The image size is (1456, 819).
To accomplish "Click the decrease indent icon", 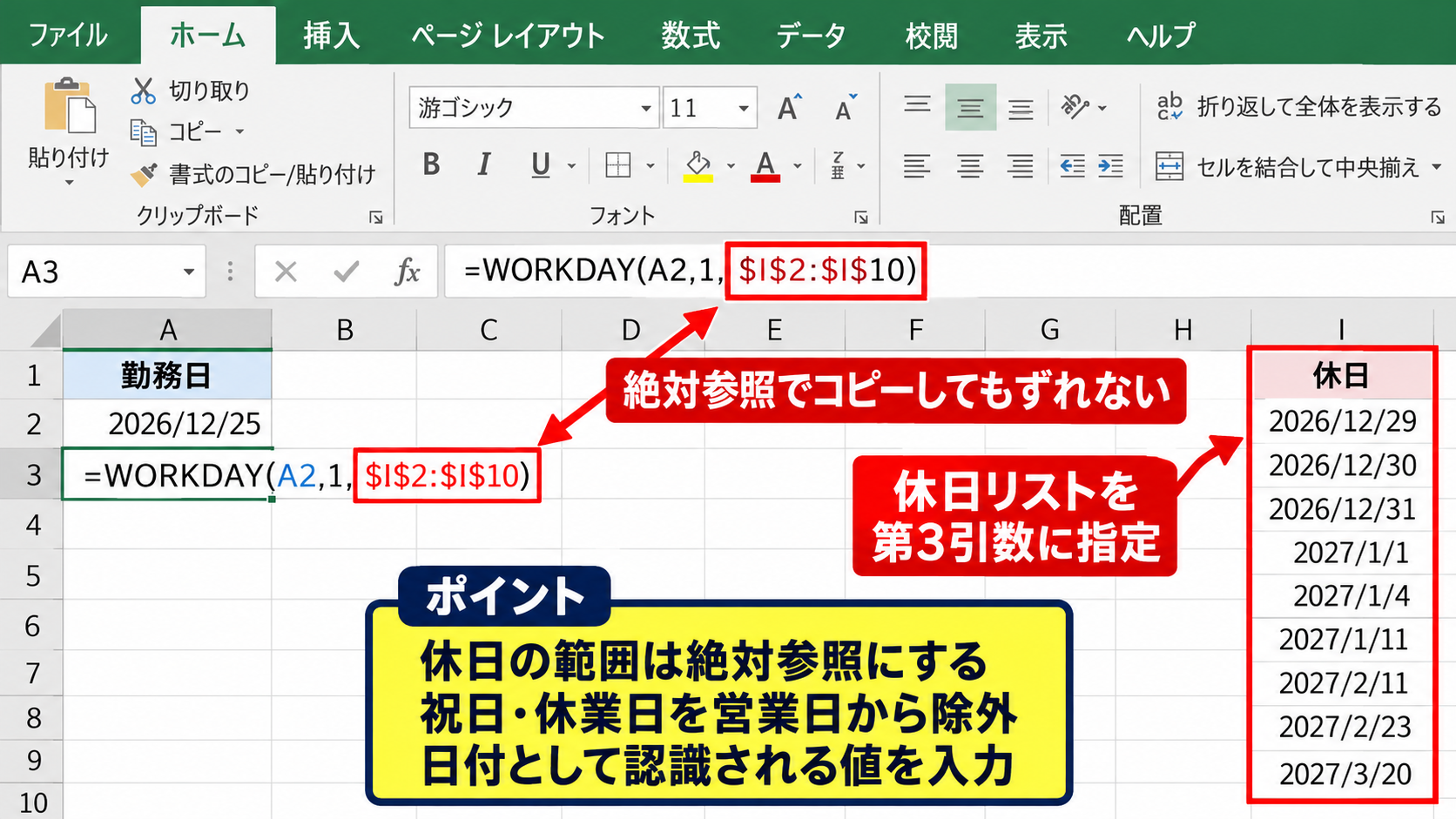I will (1072, 165).
